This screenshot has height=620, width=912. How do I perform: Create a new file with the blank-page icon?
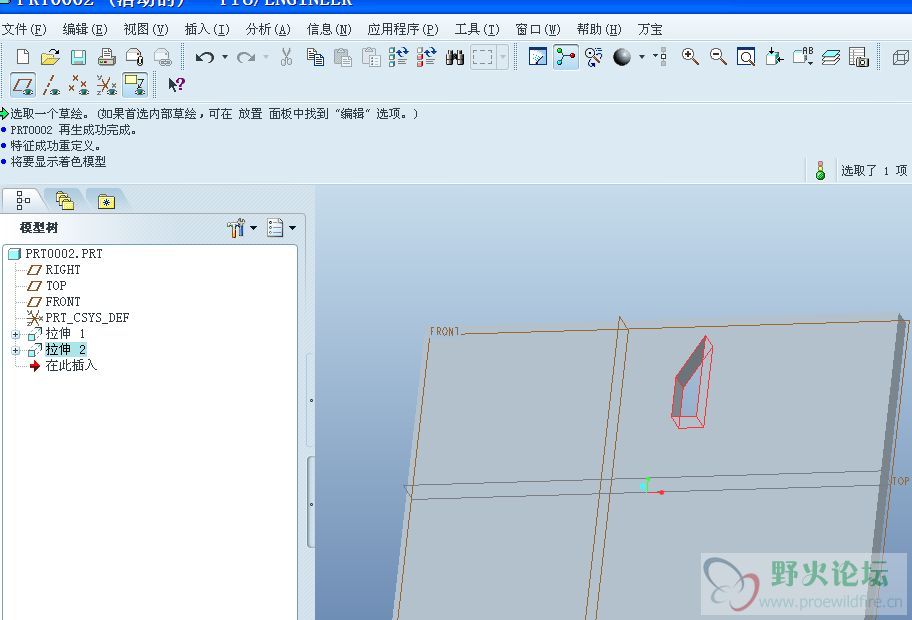click(23, 57)
